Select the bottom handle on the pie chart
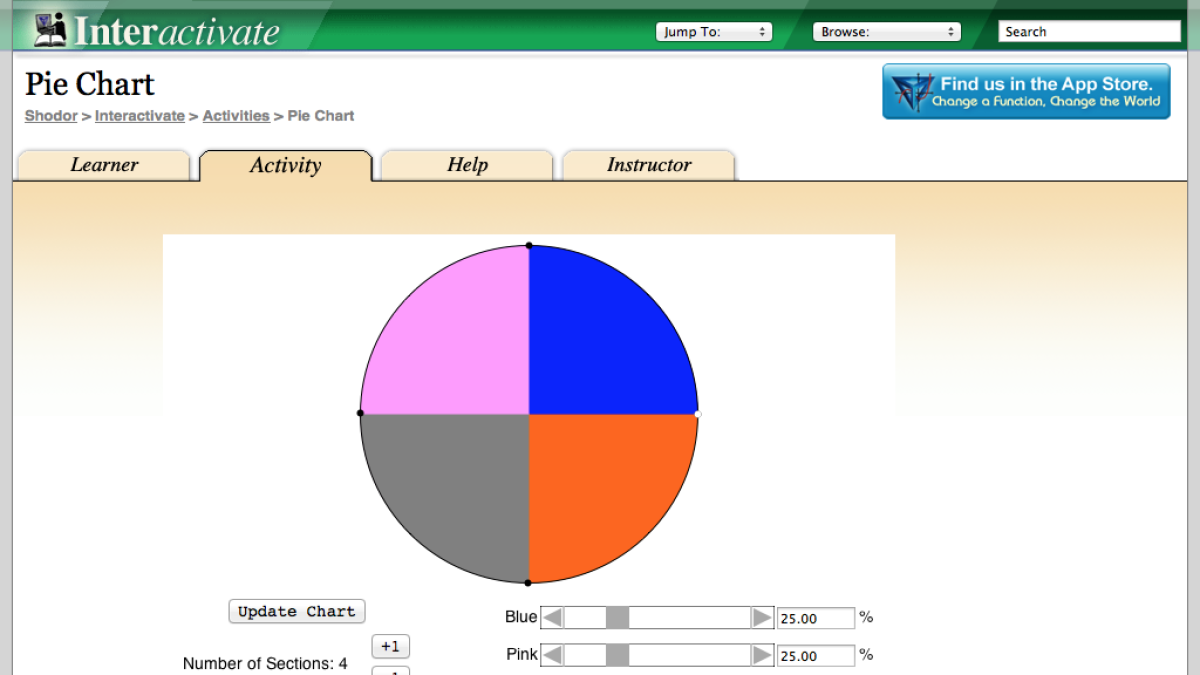The height and width of the screenshot is (675, 1200). [528, 581]
